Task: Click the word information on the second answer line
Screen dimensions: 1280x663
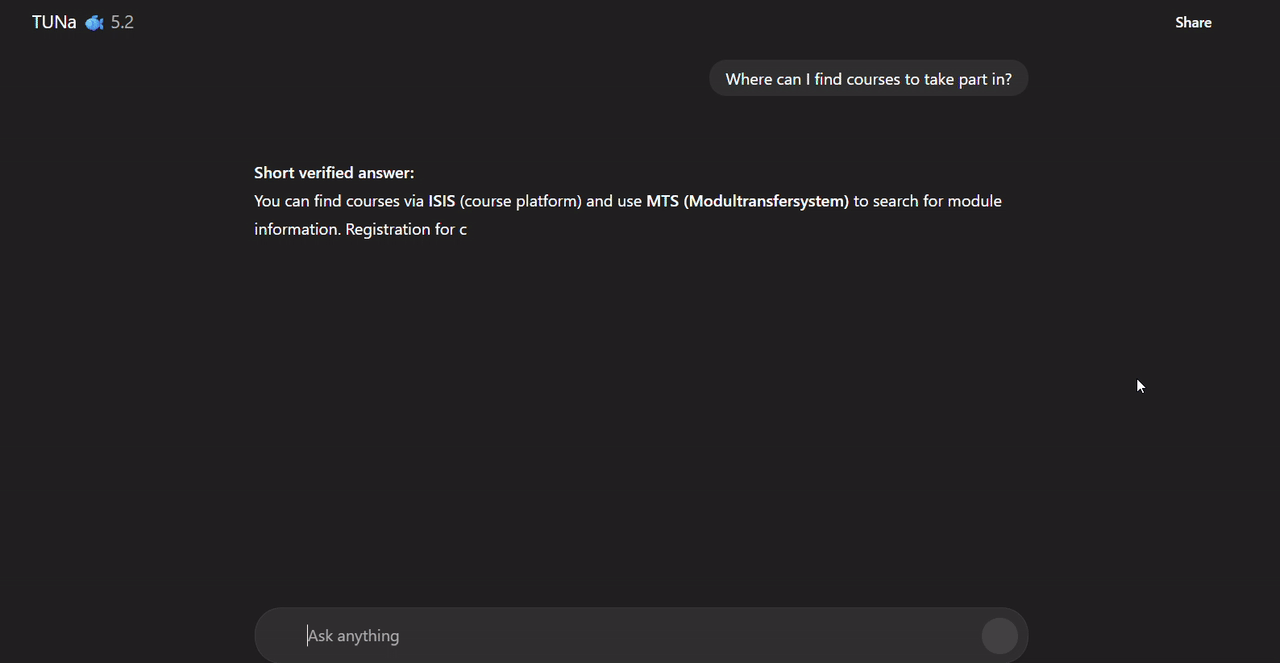Action: coord(297,229)
